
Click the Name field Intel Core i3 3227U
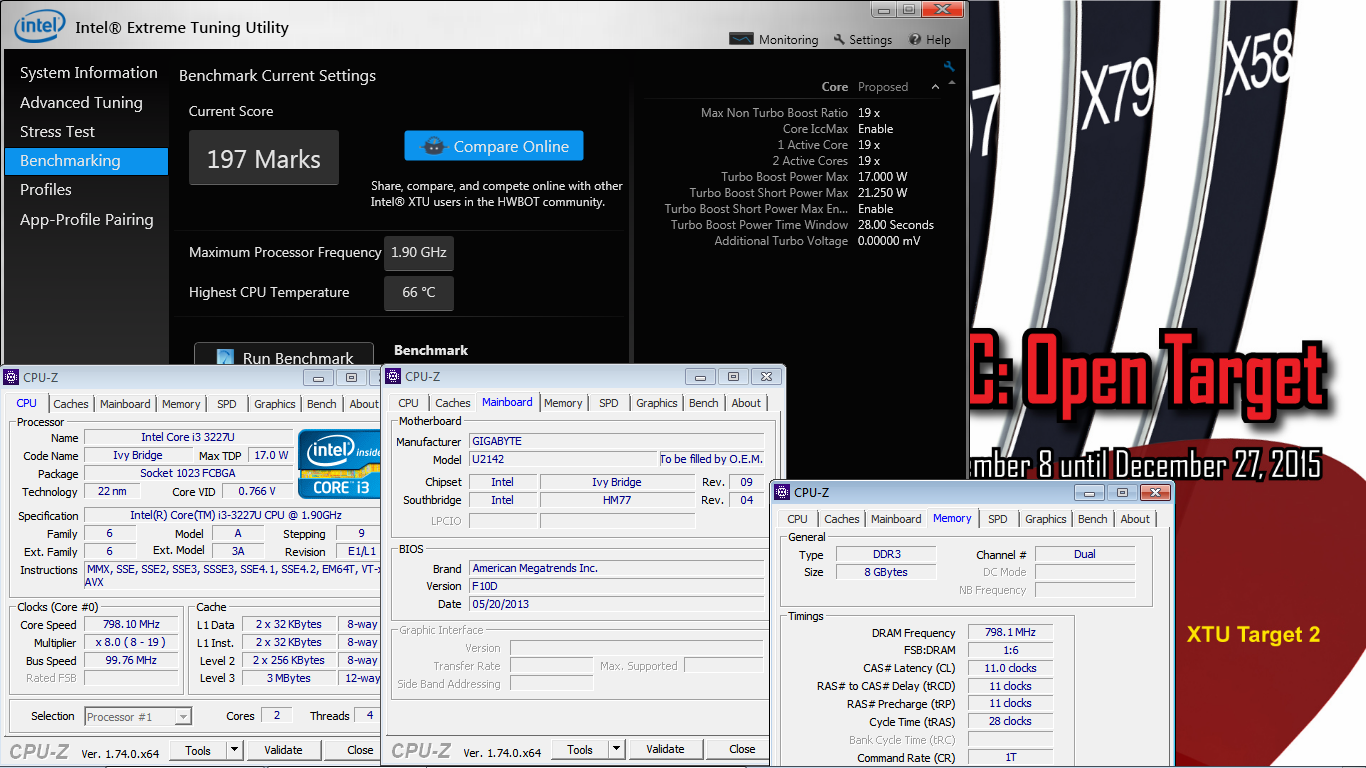pyautogui.click(x=188, y=438)
